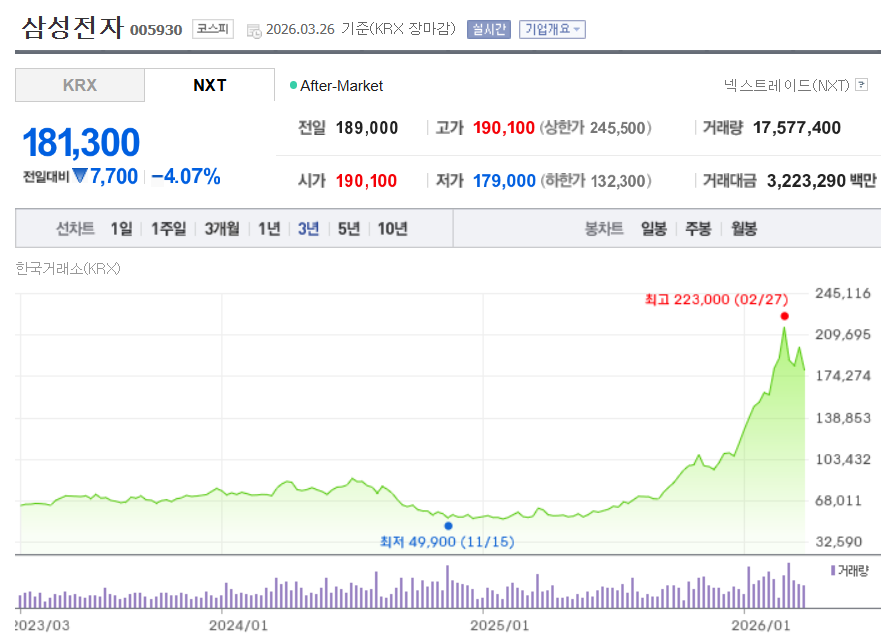Click the 전일 value 189,000
The image size is (881, 640).
(x=367, y=128)
